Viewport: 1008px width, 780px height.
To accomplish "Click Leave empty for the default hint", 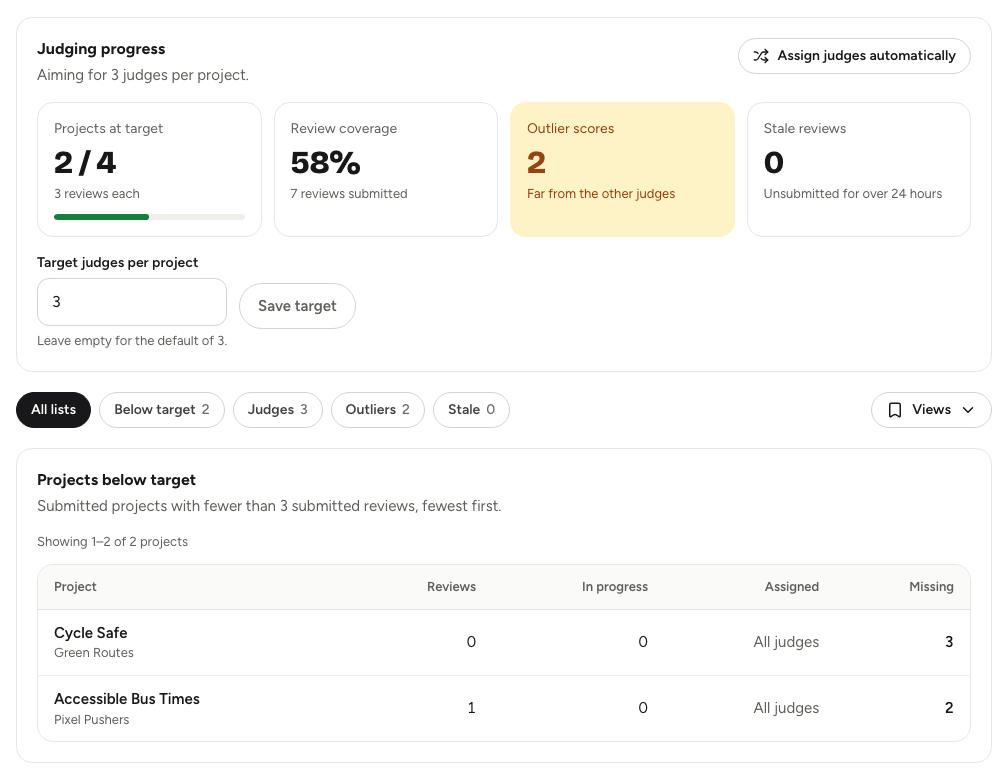I will click(132, 341).
